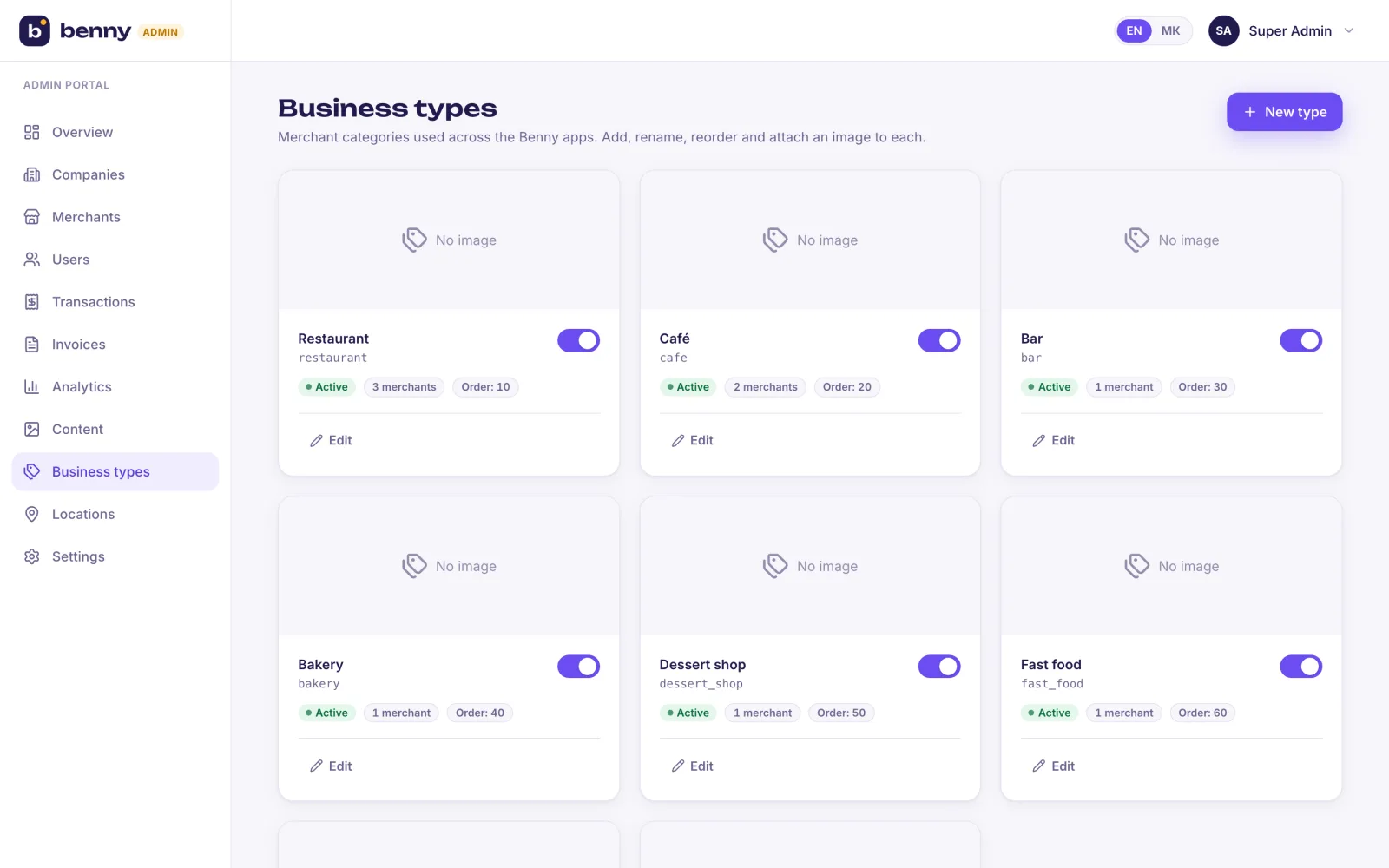This screenshot has width=1389, height=868.
Task: Click the Settings gear icon
Action: coord(32,556)
